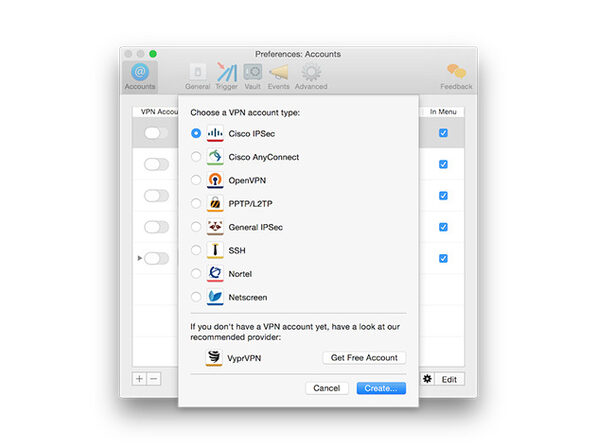Click the VyprVPN provider icon
This screenshot has width=596, height=447.
coord(214,358)
